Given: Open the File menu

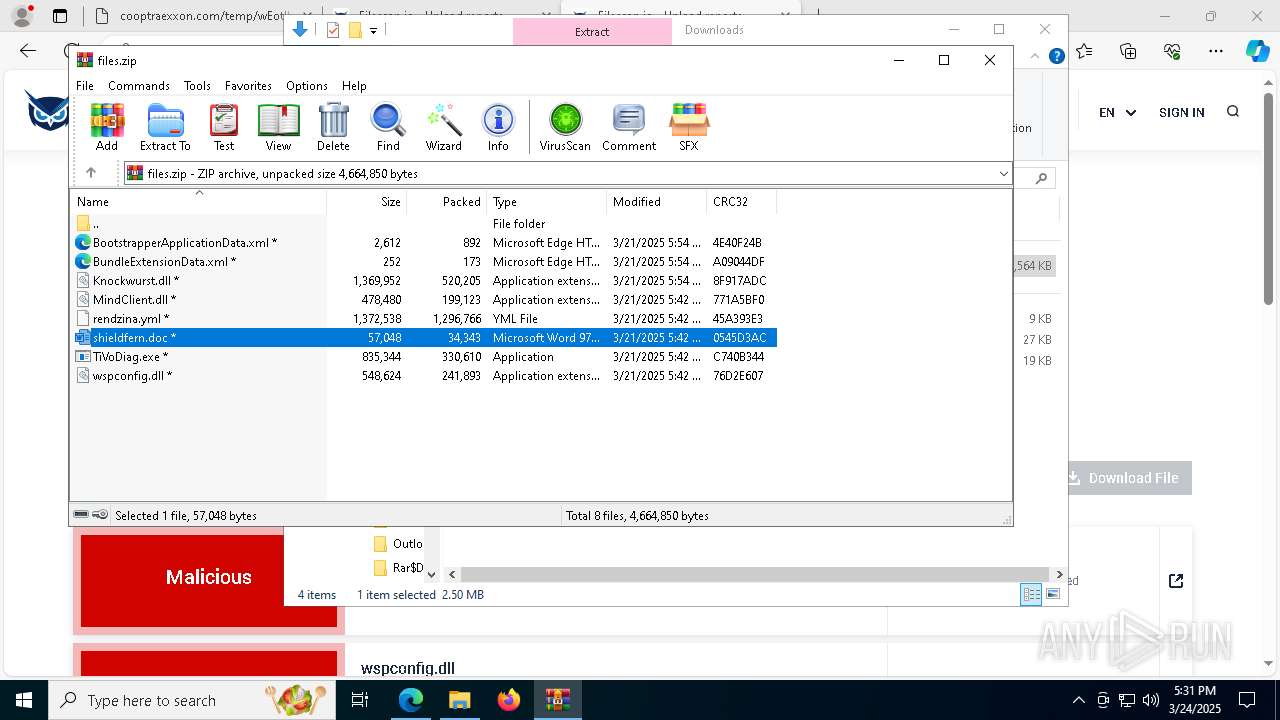Looking at the screenshot, I should 85,86.
